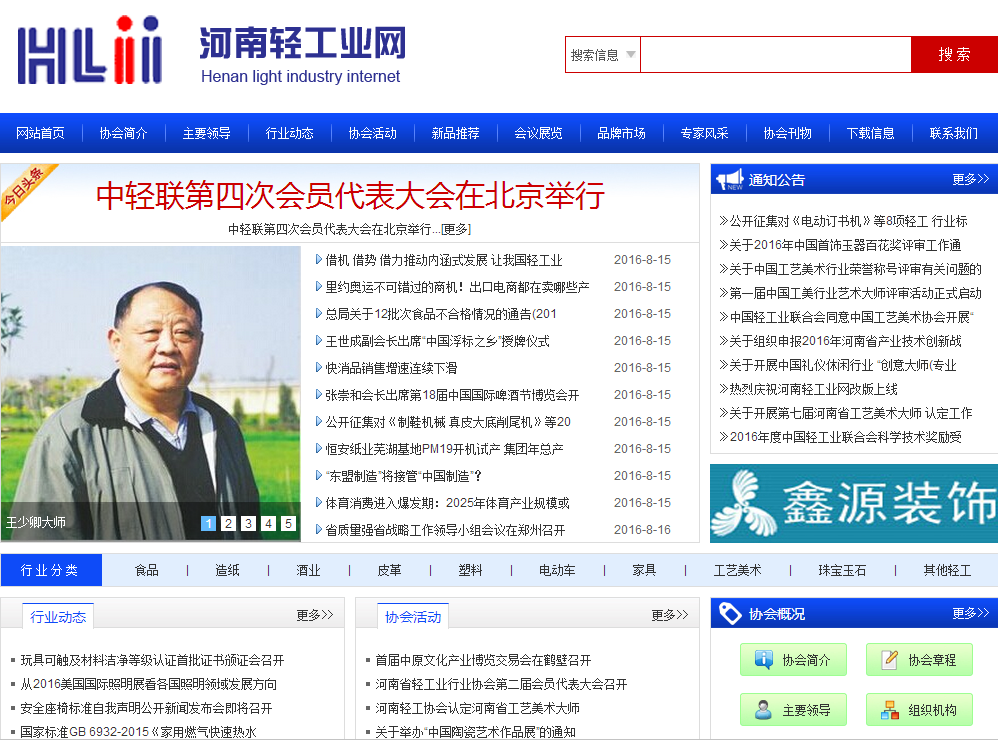Open article 安全座椅标准自我声明公开新闻发布会即将召开
Screen dimensions: 998x740
146,708
